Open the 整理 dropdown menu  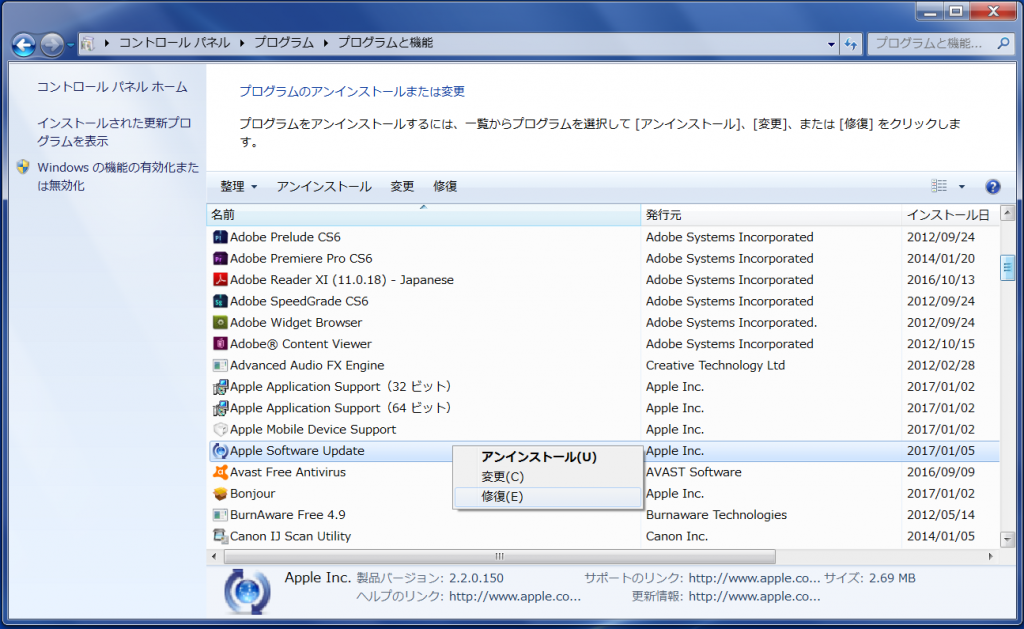(238, 187)
